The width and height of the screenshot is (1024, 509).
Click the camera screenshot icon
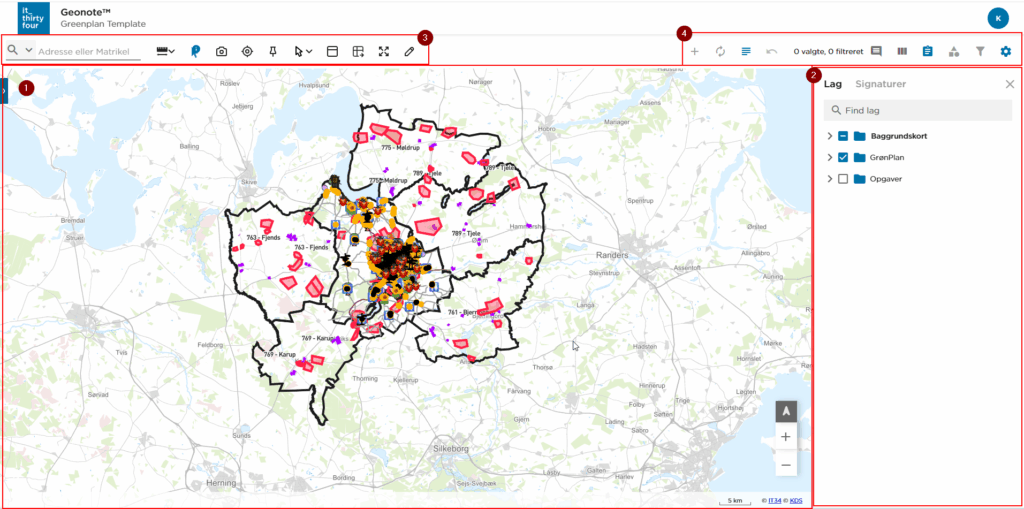click(221, 51)
